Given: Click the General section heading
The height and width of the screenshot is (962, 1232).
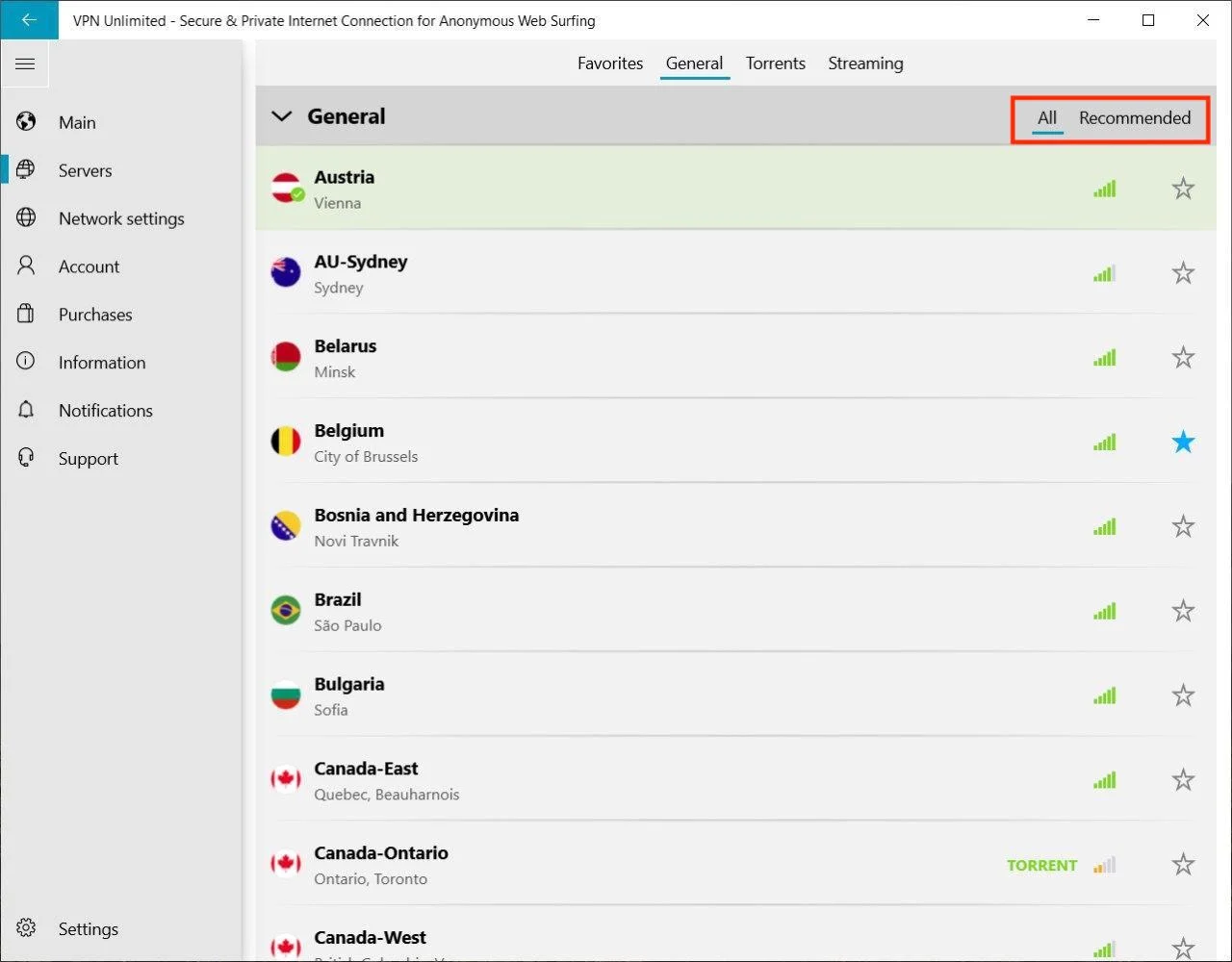Looking at the screenshot, I should (346, 116).
